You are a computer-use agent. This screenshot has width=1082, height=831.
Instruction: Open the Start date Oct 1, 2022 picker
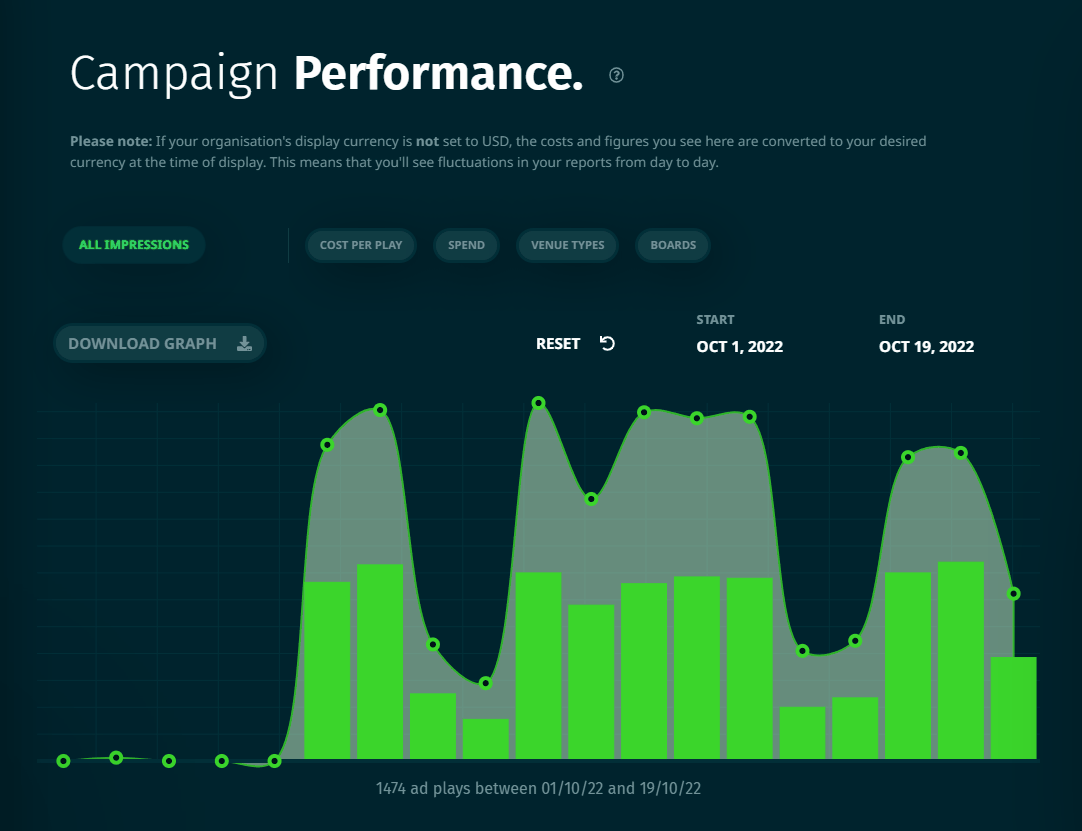[740, 346]
